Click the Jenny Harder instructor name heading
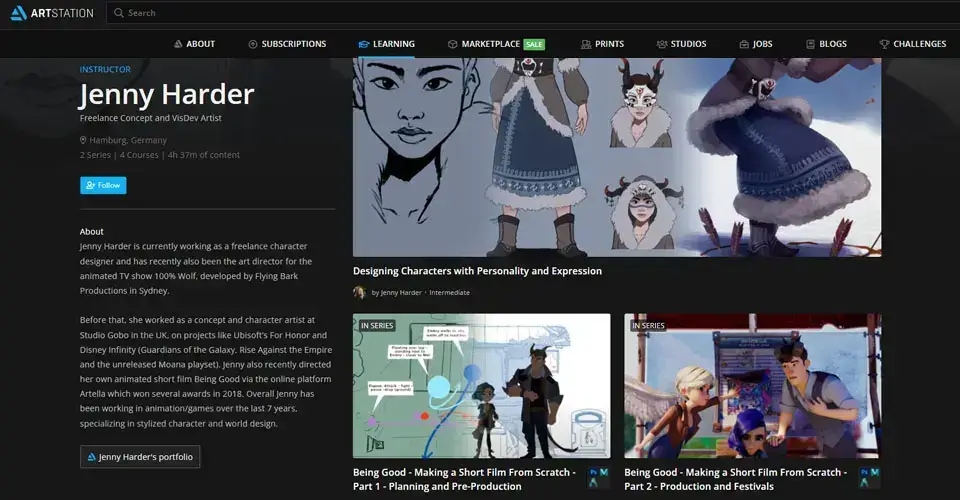This screenshot has height=500, width=960. pyautogui.click(x=167, y=94)
